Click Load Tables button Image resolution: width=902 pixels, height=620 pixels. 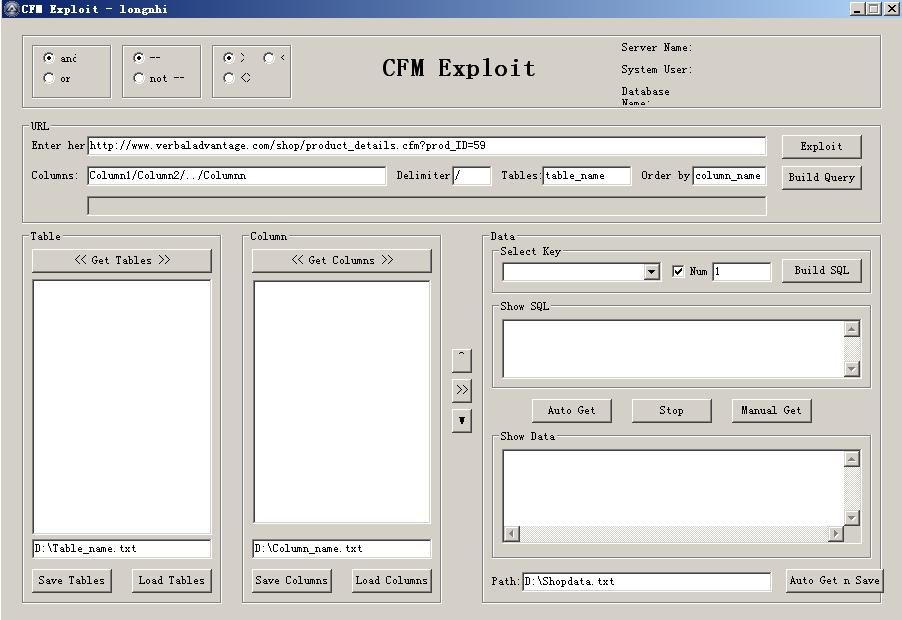pyautogui.click(x=171, y=580)
